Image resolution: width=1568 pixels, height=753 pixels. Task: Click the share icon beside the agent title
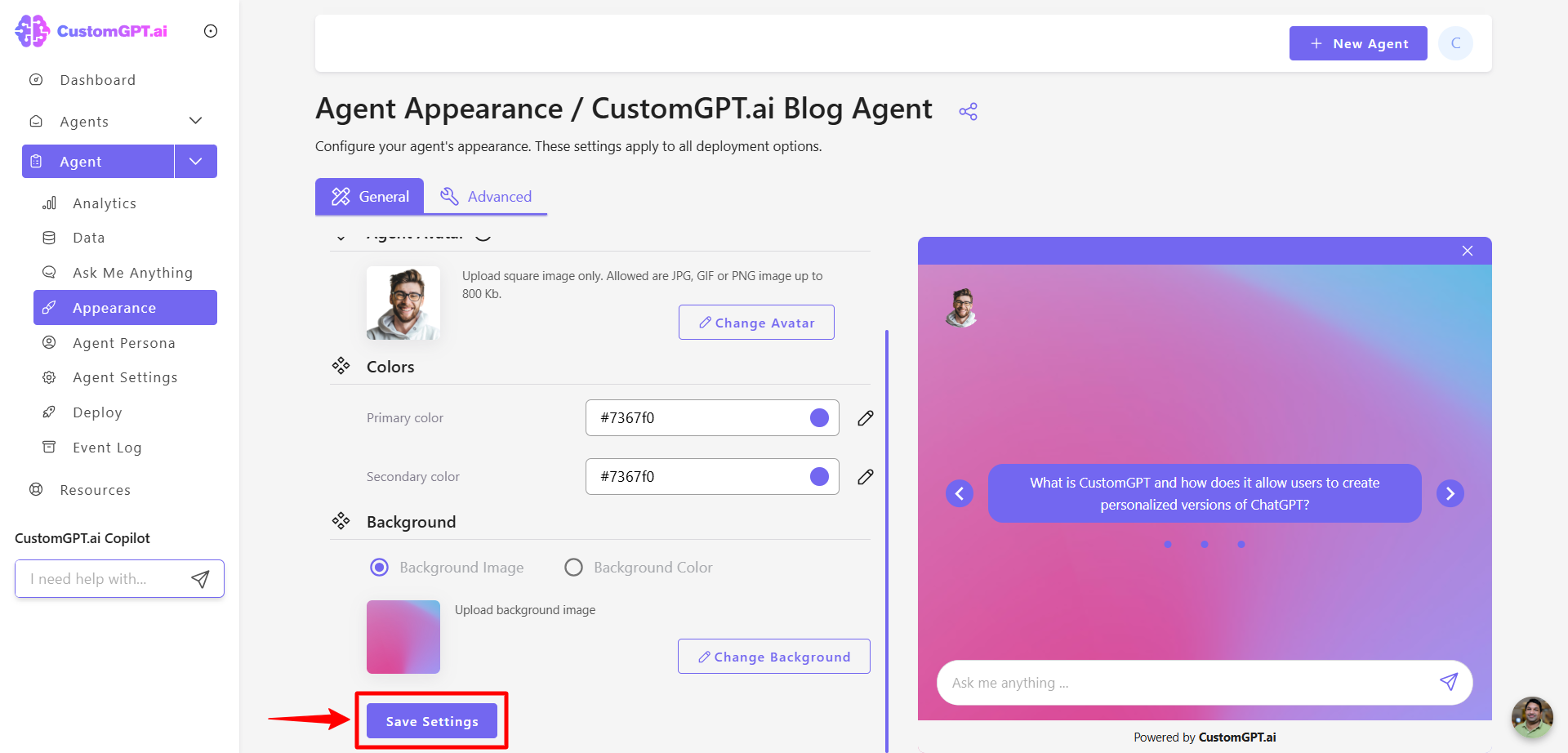(968, 112)
